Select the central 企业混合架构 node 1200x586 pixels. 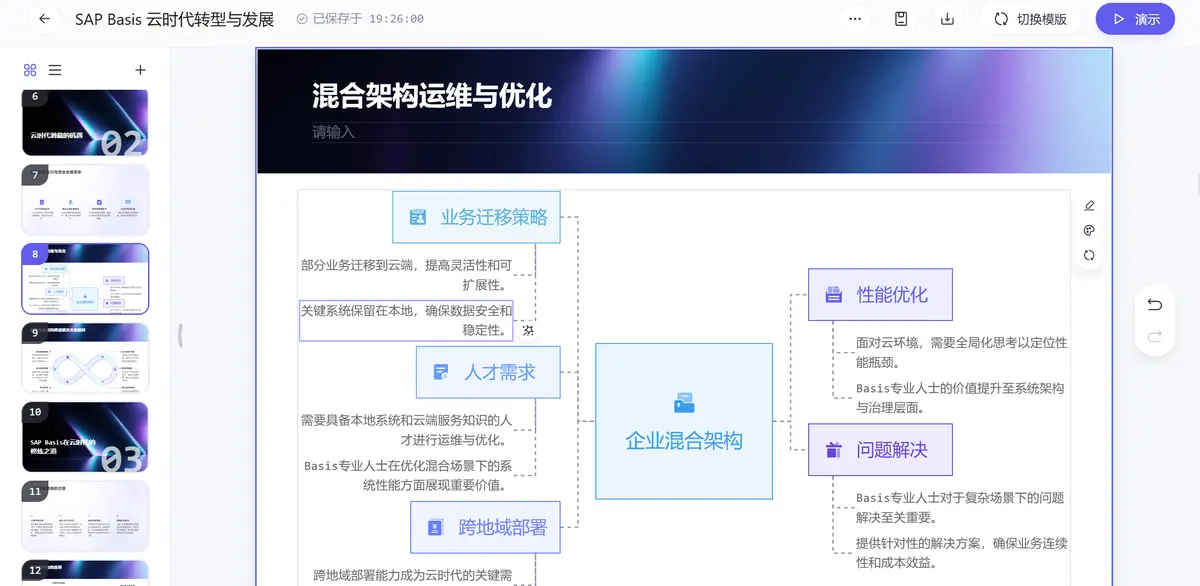pos(684,421)
